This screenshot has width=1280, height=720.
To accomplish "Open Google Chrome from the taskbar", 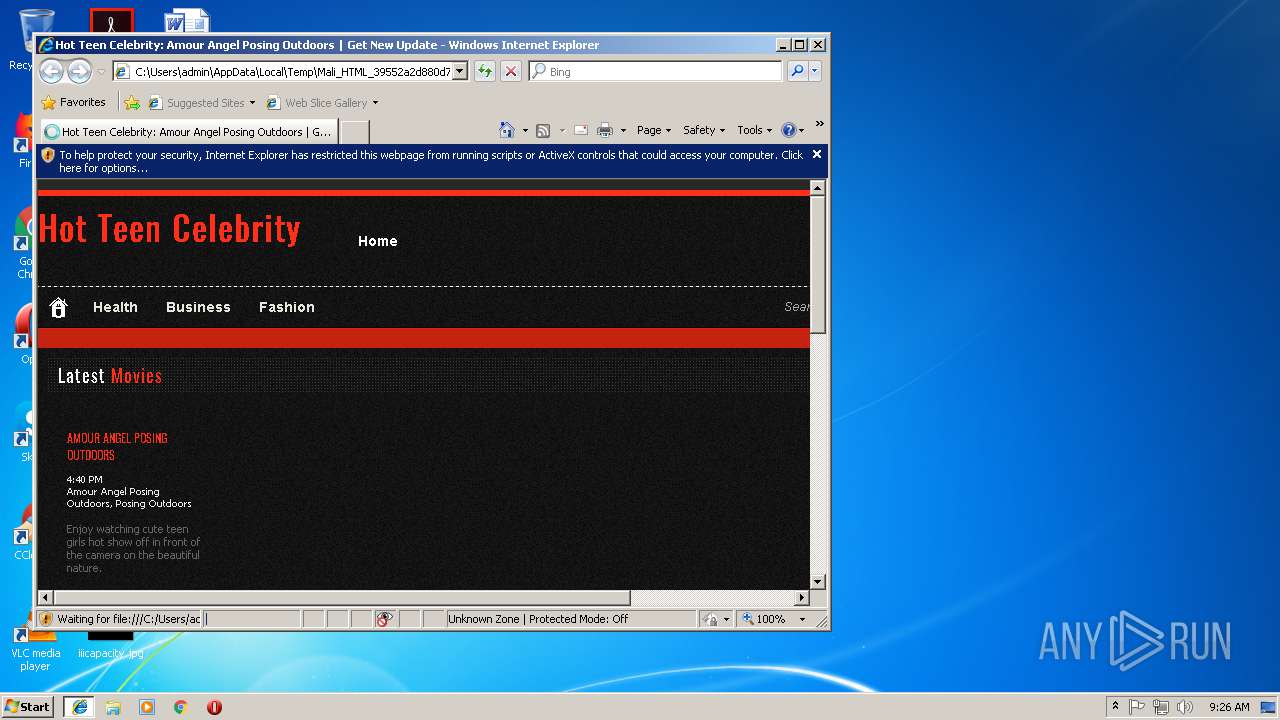I will (181, 706).
